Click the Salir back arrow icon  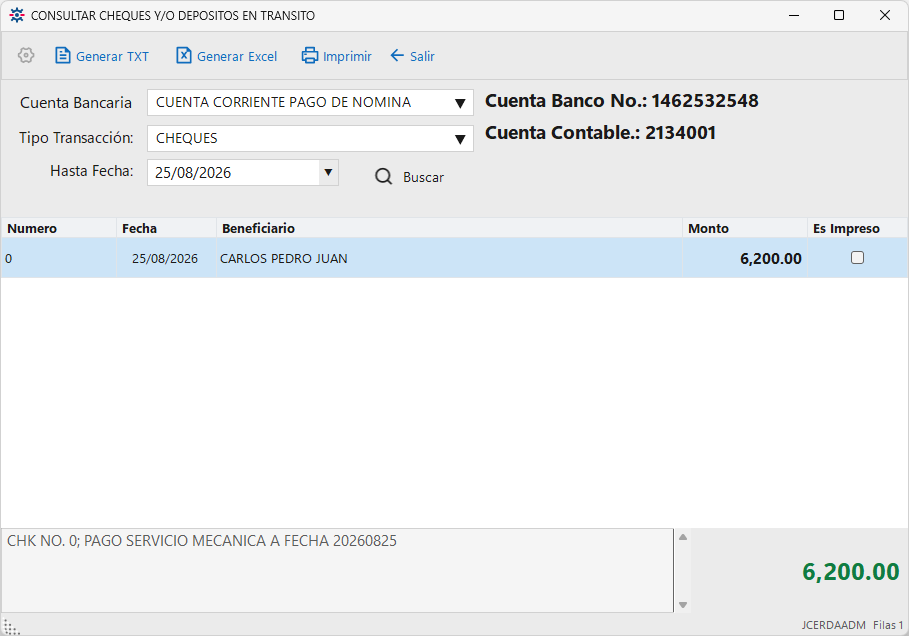point(397,56)
